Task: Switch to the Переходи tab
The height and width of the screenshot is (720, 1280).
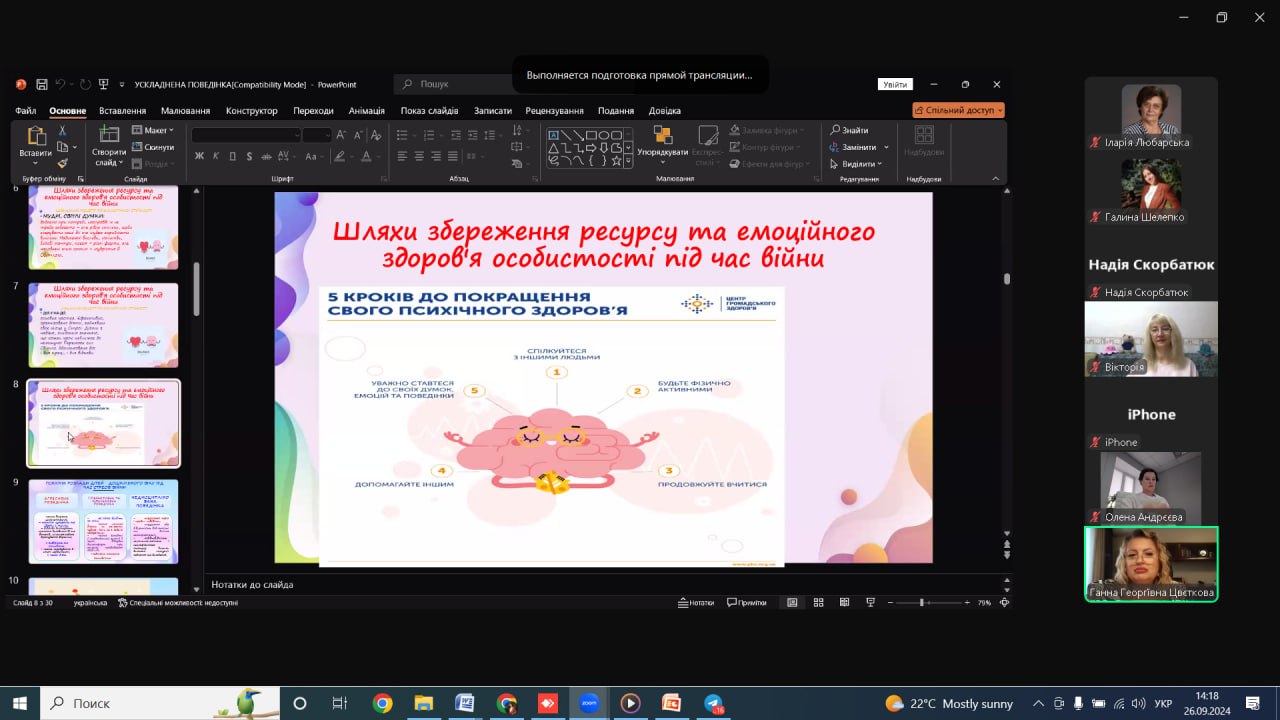Action: coord(314,111)
